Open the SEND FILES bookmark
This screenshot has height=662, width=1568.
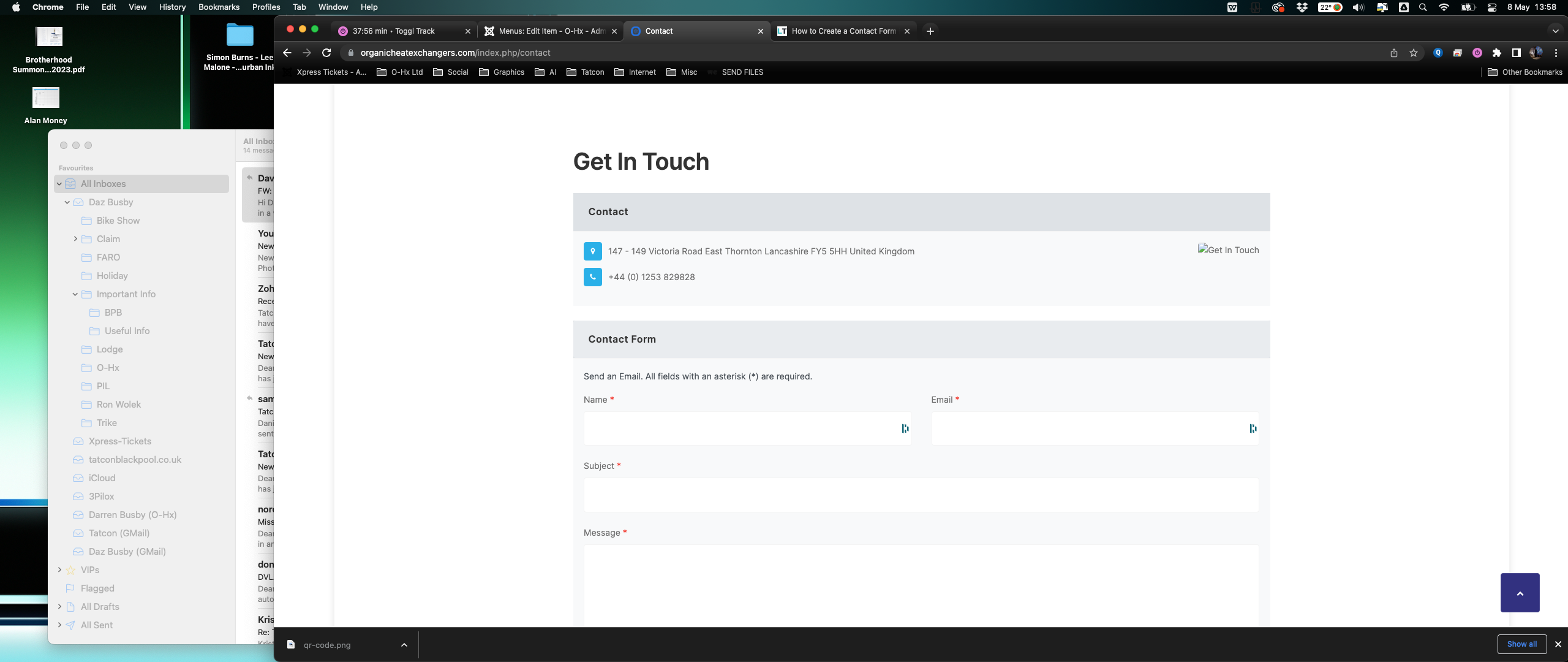tap(742, 72)
